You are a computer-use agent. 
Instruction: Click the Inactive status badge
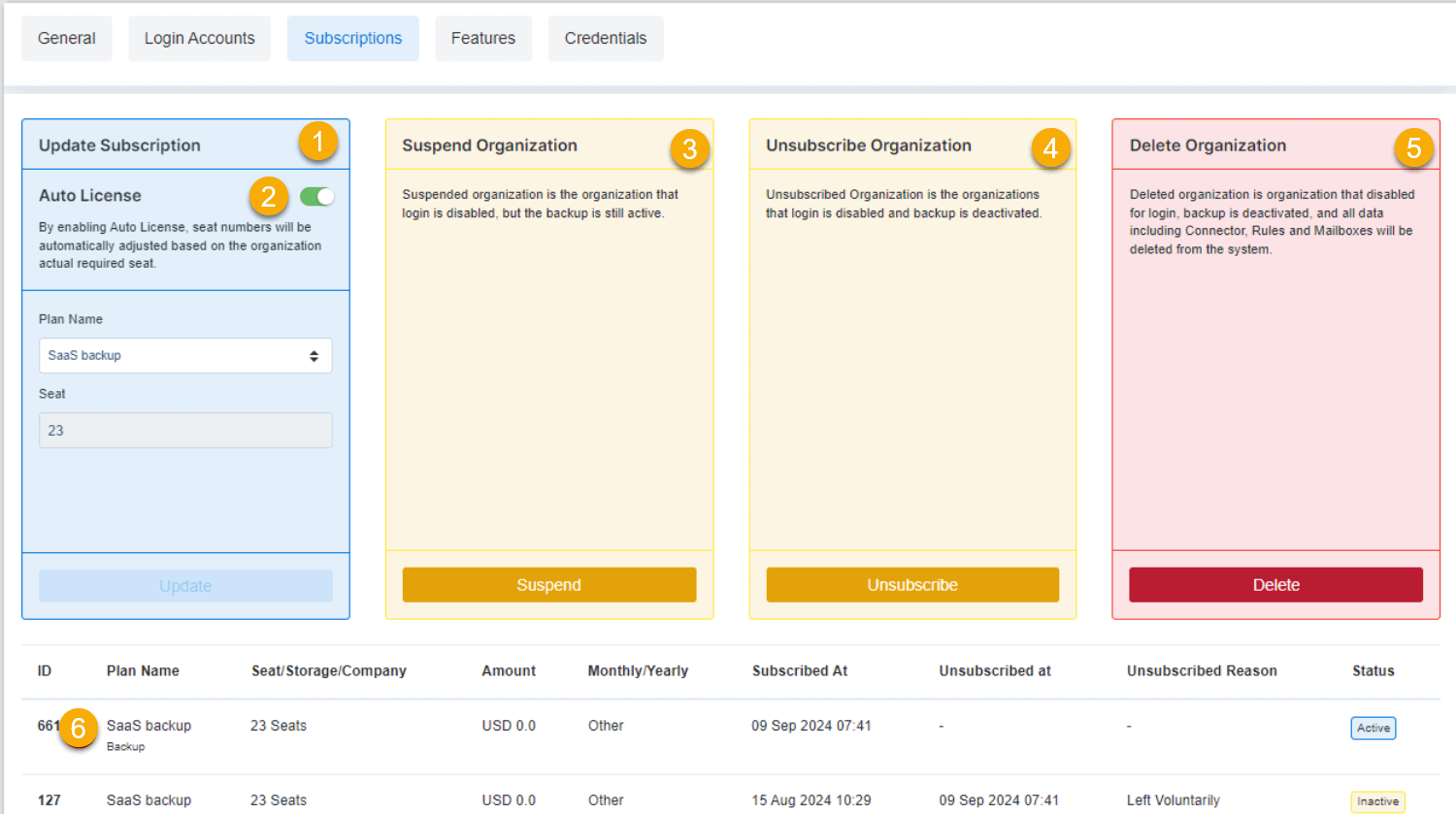(x=1377, y=801)
